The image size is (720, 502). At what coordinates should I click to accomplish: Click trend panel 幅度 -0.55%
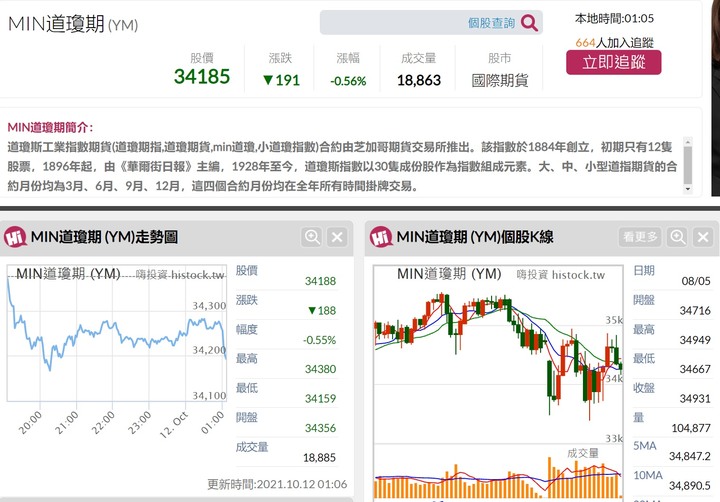pyautogui.click(x=320, y=340)
